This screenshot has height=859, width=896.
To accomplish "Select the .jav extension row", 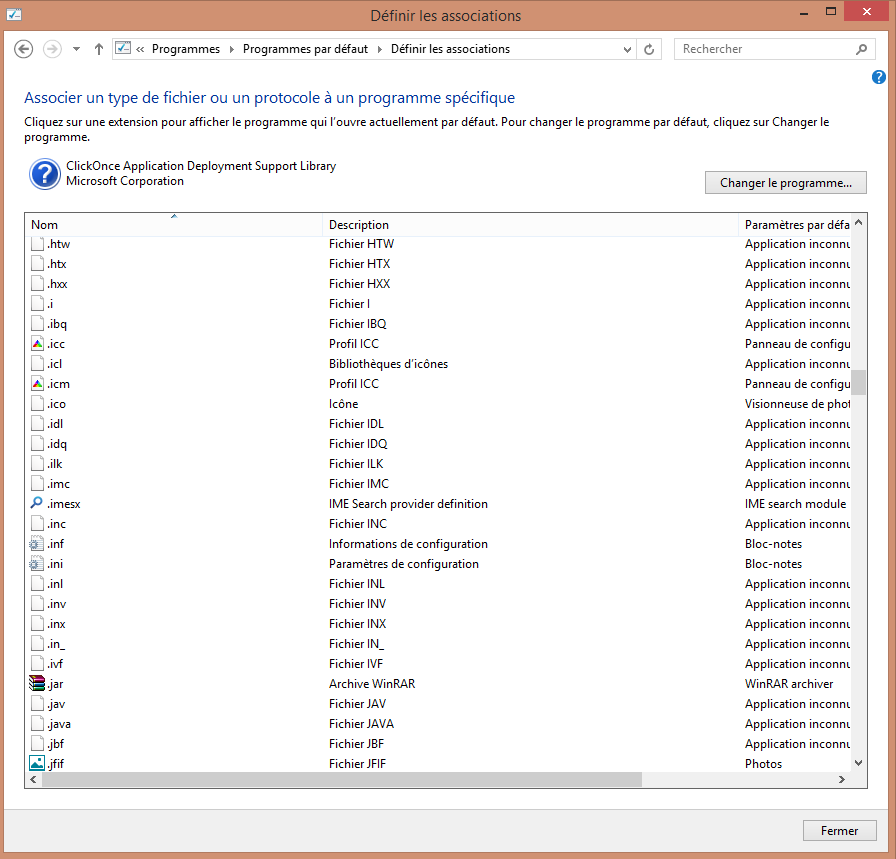I will click(438, 704).
